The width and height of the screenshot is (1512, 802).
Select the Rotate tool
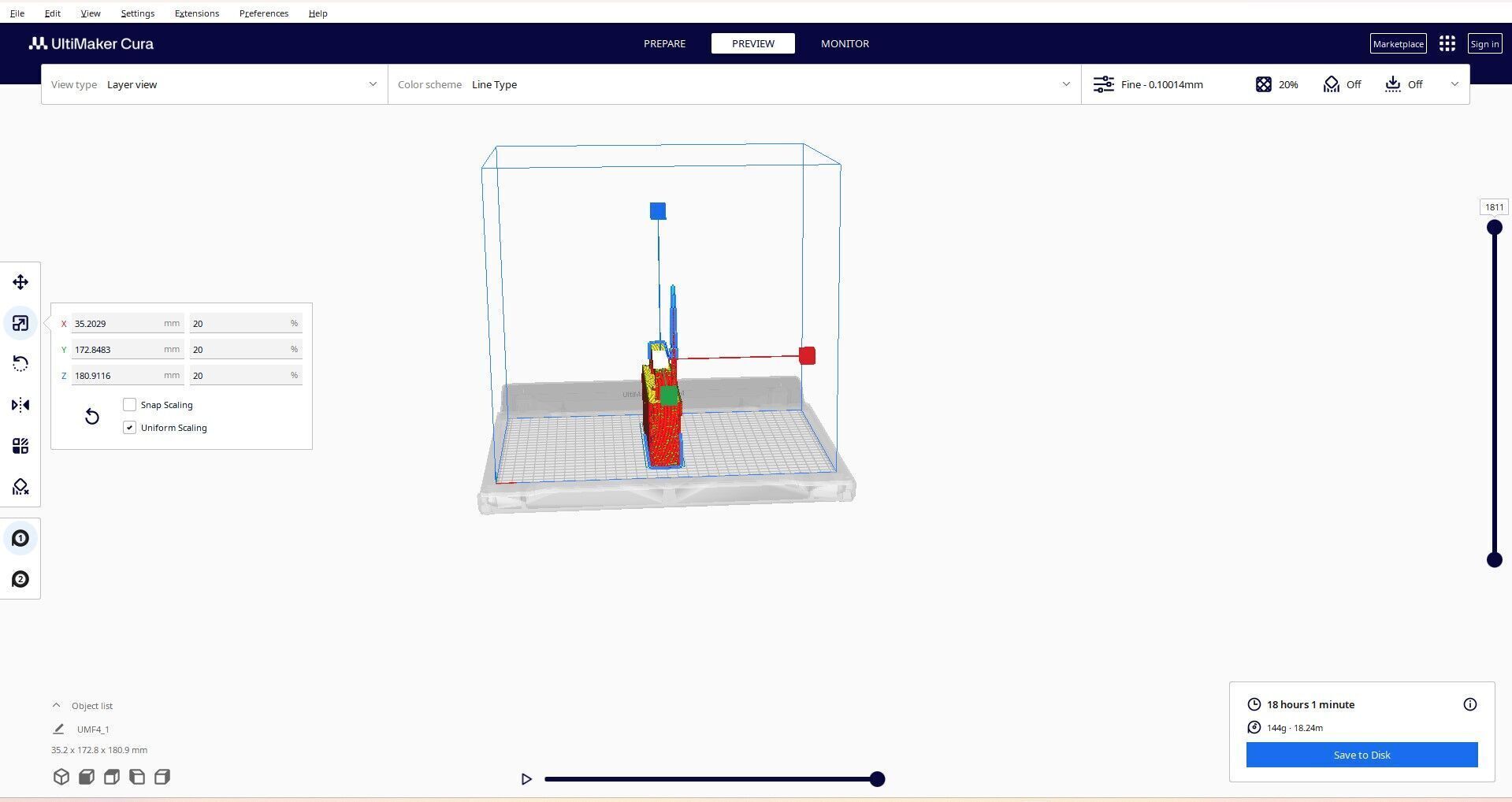[x=20, y=364]
